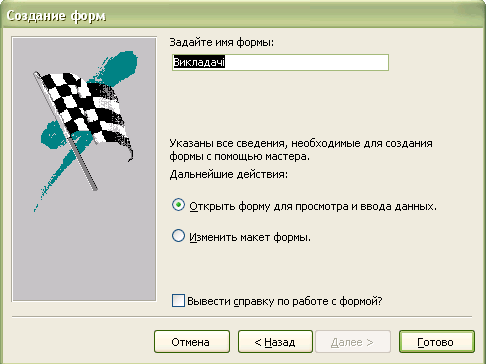Click the 'Создание форм' title bar text
Viewport: 486px width, 364px height.
[56, 16]
